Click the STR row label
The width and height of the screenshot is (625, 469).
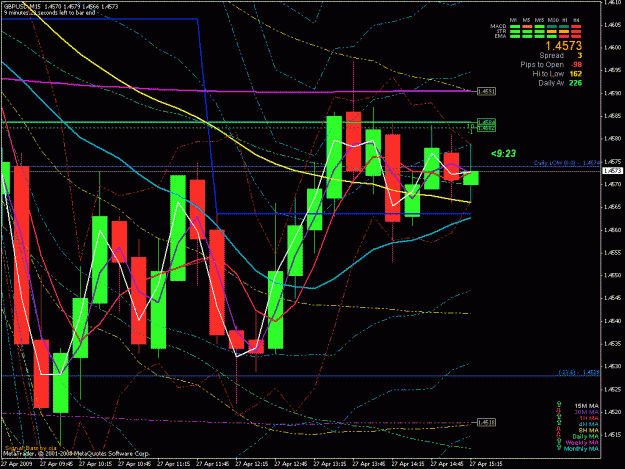point(501,31)
